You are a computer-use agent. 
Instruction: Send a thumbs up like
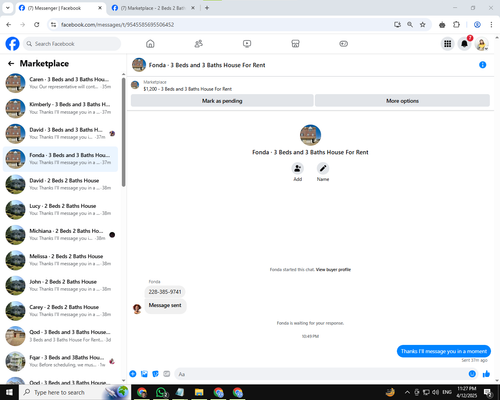coord(486,374)
